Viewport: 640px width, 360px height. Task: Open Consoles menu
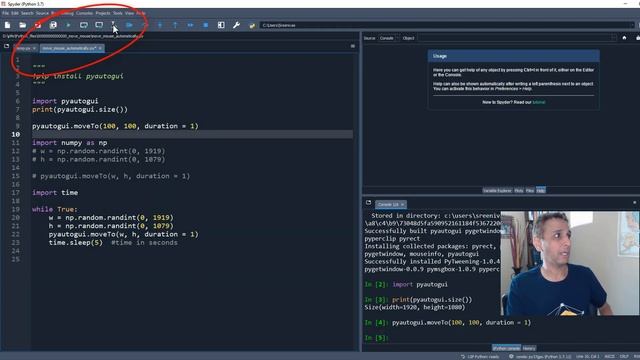coord(84,13)
